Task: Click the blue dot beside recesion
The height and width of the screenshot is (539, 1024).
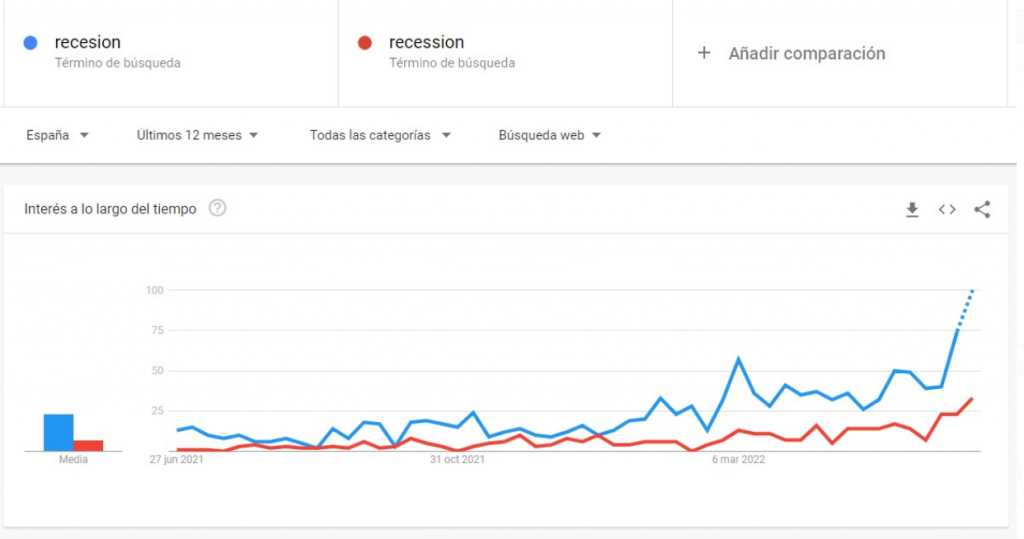Action: (x=31, y=43)
